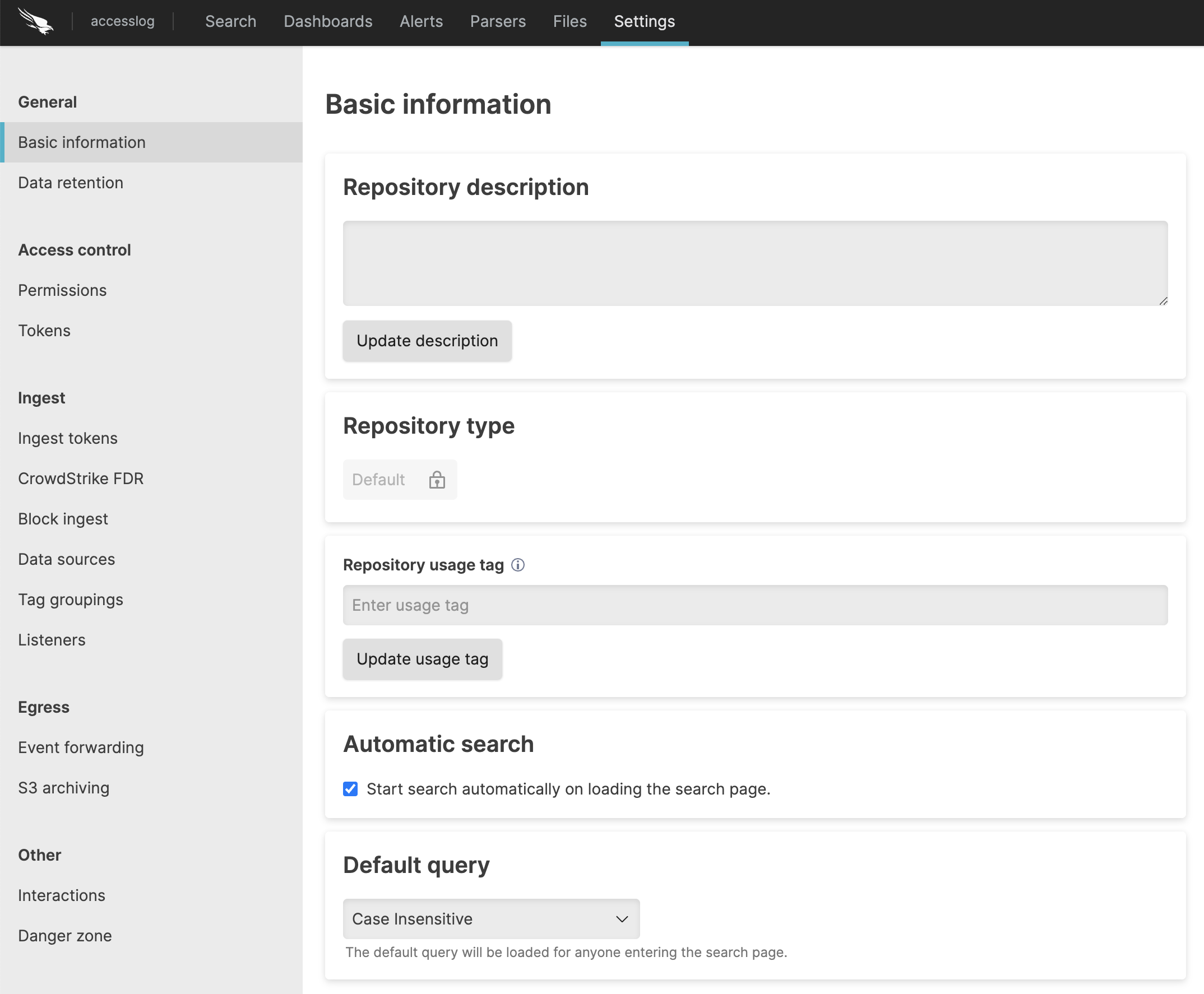Click the disabled Default repository type selector
The image size is (1204, 994).
click(x=400, y=480)
